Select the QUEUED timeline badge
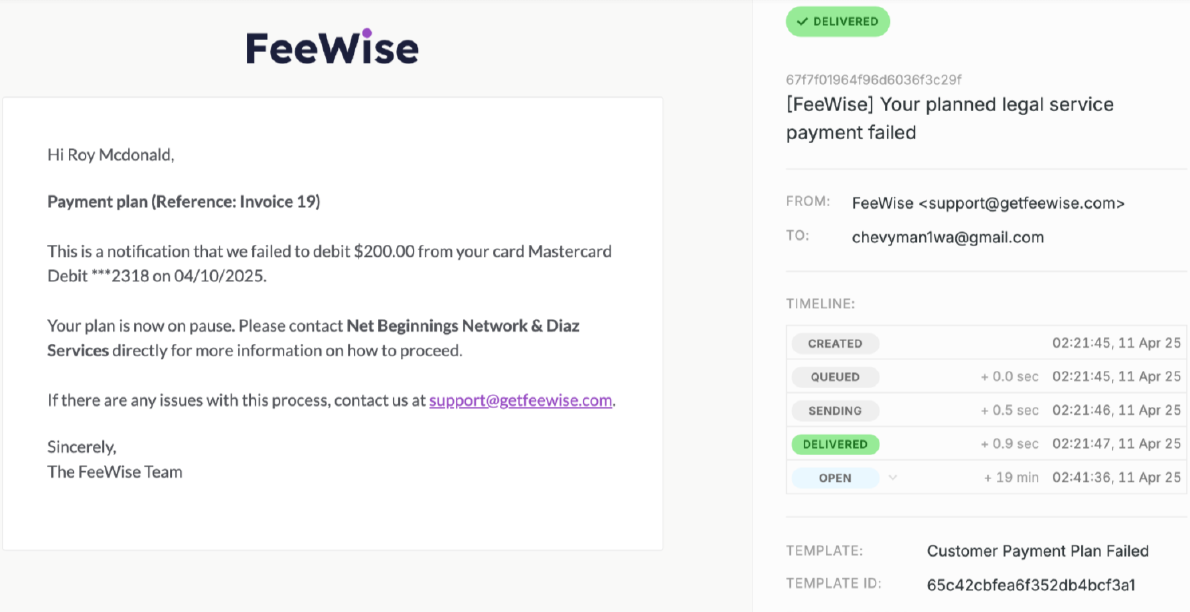Viewport: 1190px width, 612px height. [x=835, y=377]
